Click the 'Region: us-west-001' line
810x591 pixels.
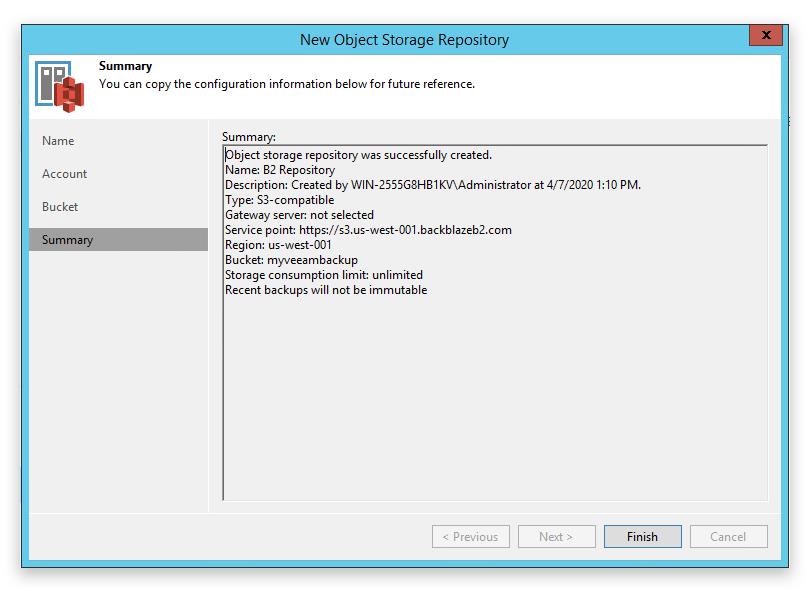click(x=278, y=245)
